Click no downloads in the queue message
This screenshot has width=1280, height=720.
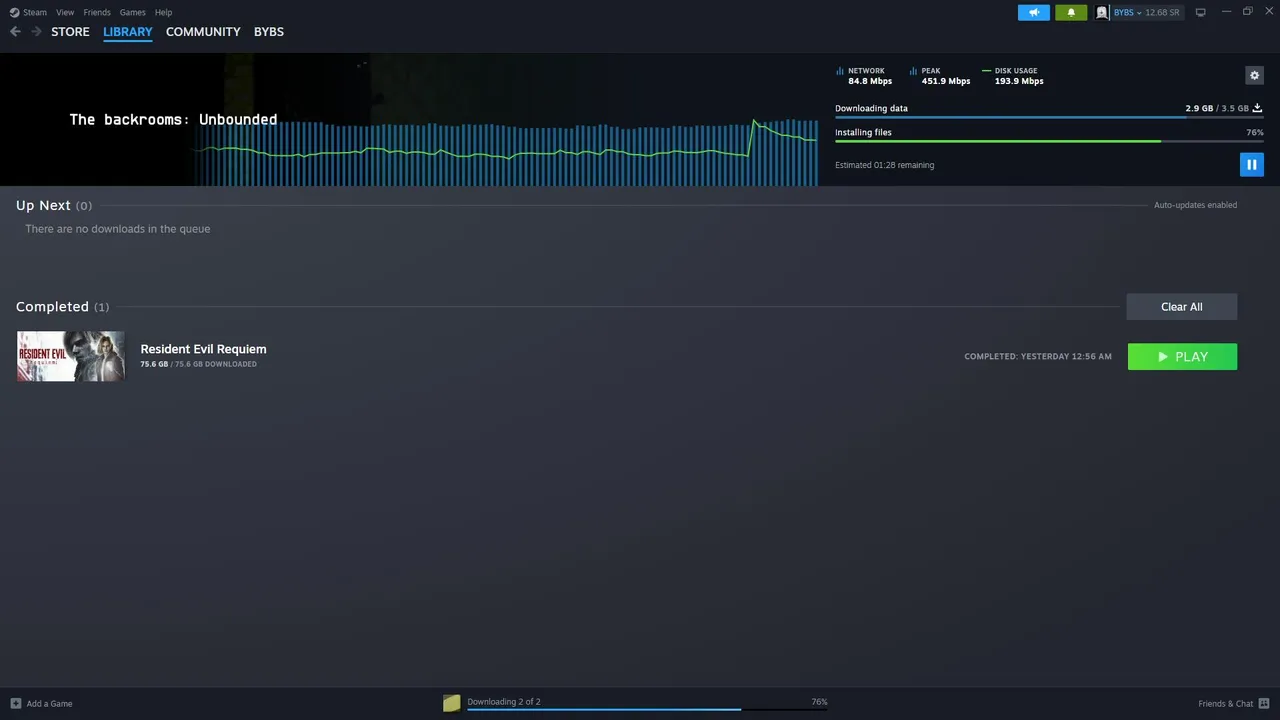(118, 229)
